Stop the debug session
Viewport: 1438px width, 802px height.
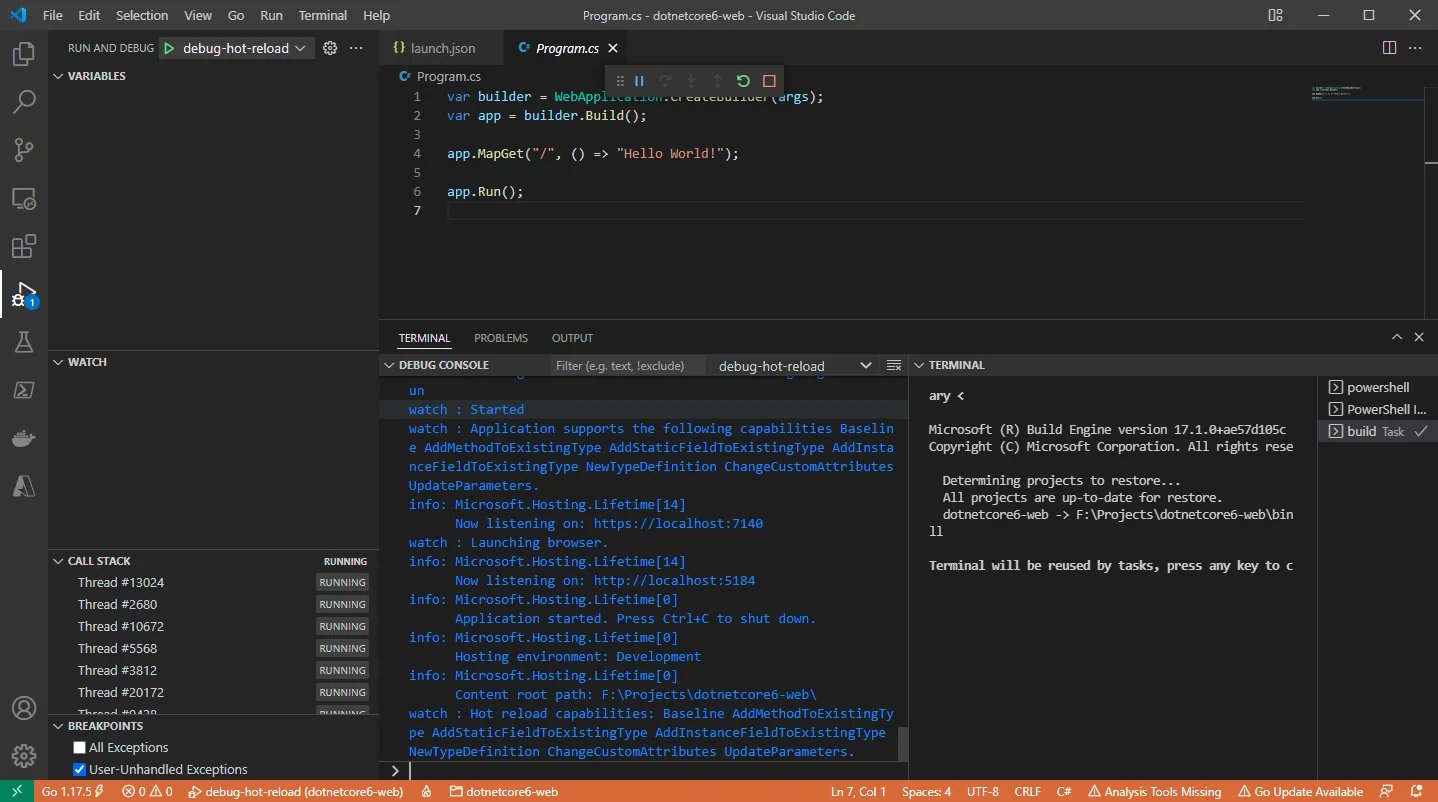(769, 81)
